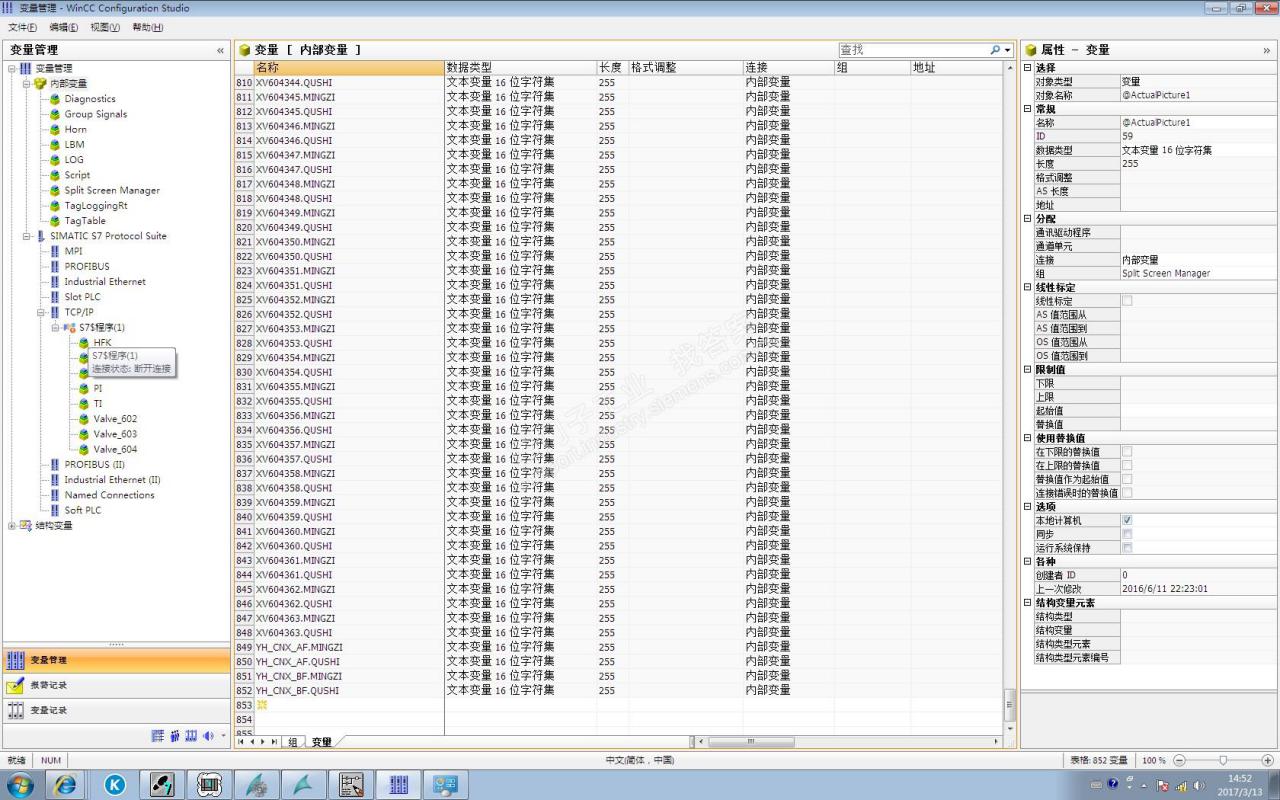Expand the 结构变量 tree node

click(x=12, y=525)
